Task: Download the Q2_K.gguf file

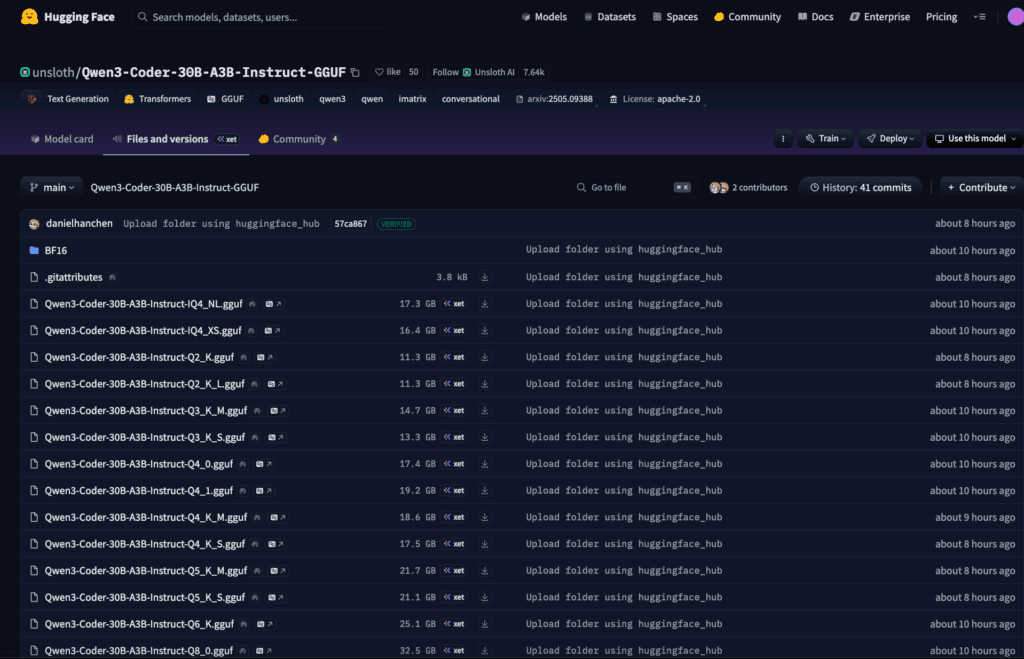Action: (x=485, y=358)
